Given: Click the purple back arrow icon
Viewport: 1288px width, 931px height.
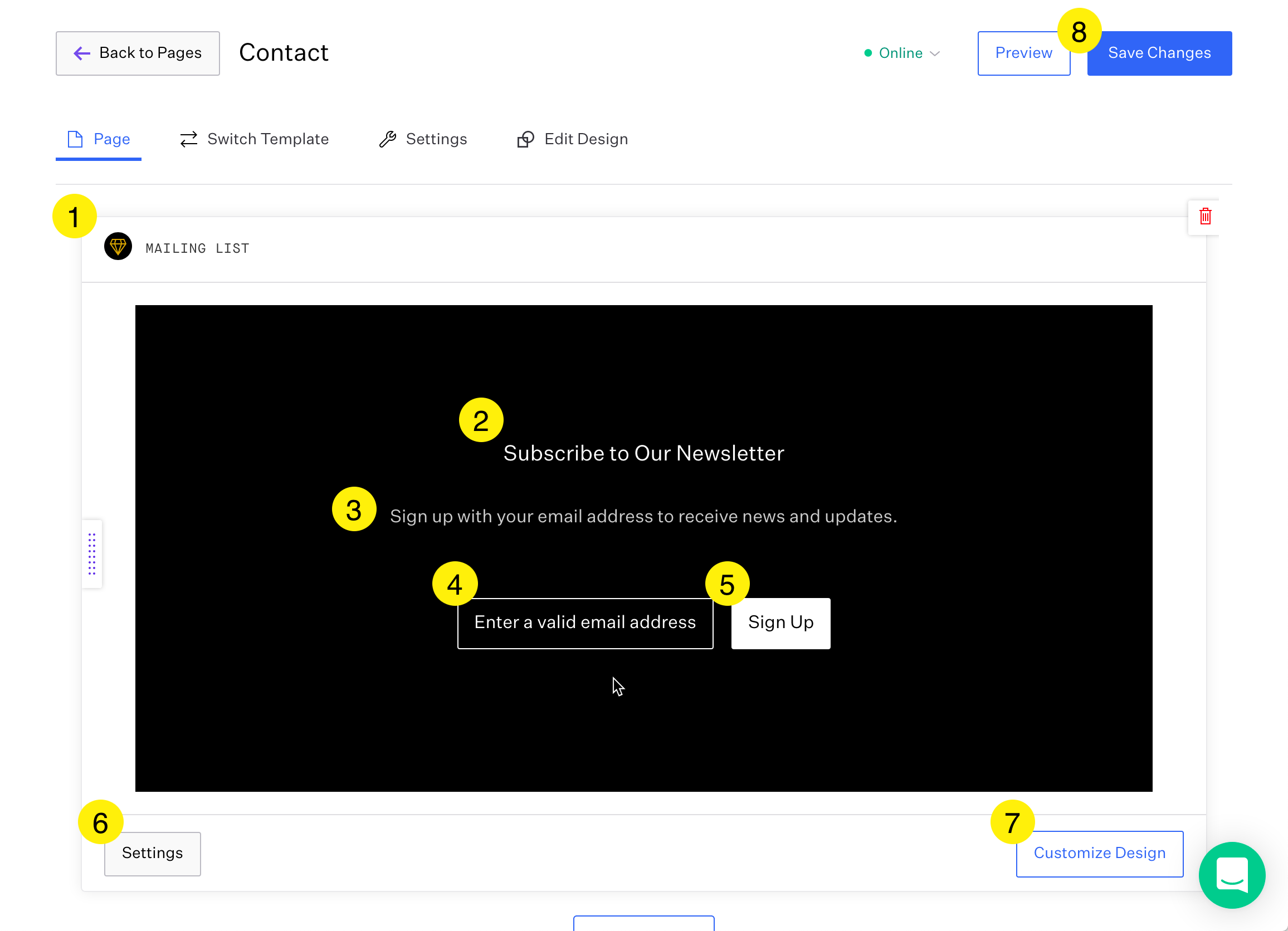Looking at the screenshot, I should 82,53.
